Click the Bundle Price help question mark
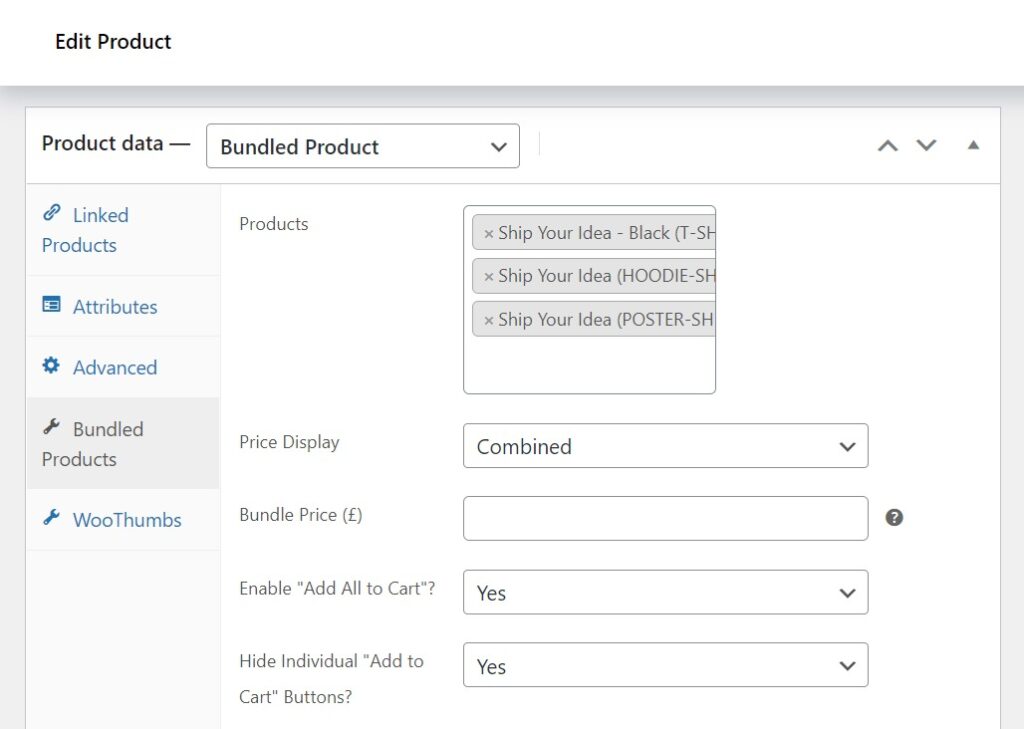The width and height of the screenshot is (1024, 729). coord(895,517)
